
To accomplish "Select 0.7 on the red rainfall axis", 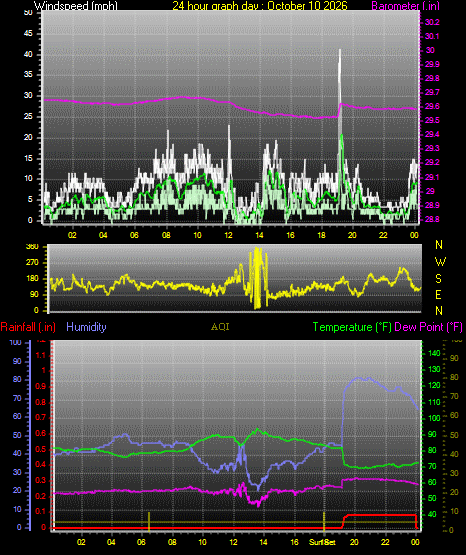I will click(x=41, y=418).
